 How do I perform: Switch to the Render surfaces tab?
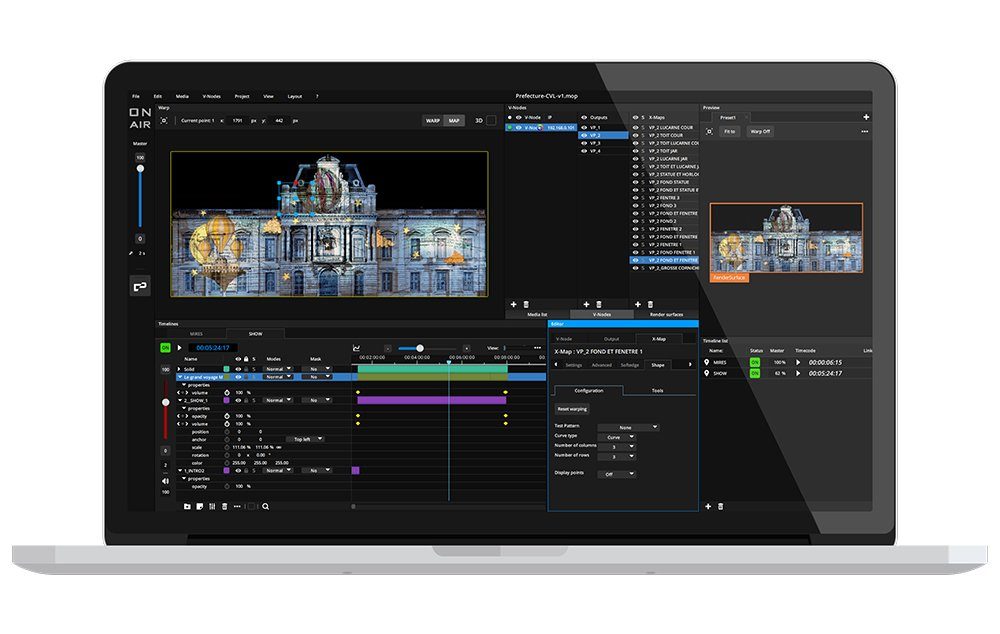666,314
